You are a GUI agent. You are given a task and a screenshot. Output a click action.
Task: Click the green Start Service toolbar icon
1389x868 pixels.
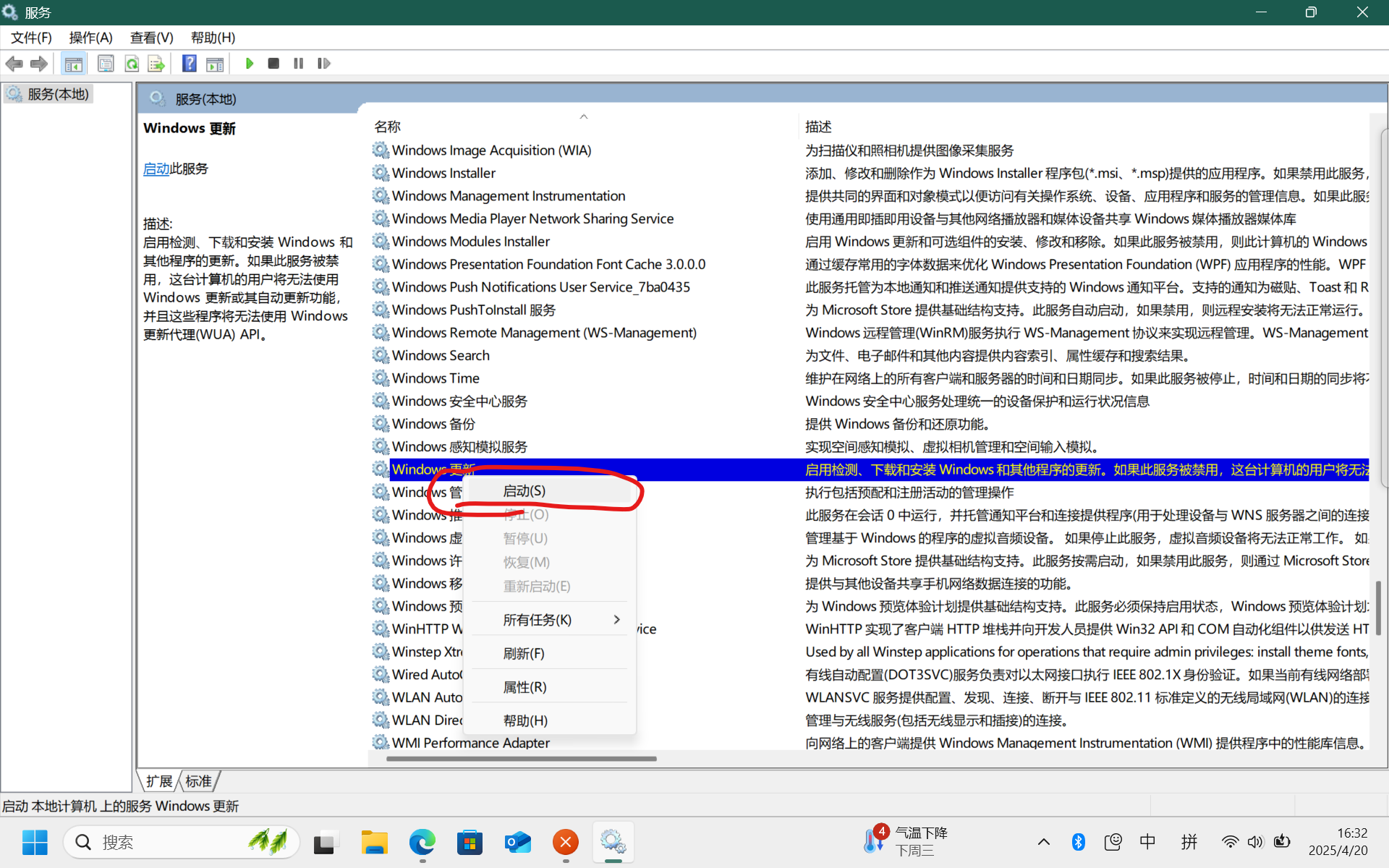249,64
